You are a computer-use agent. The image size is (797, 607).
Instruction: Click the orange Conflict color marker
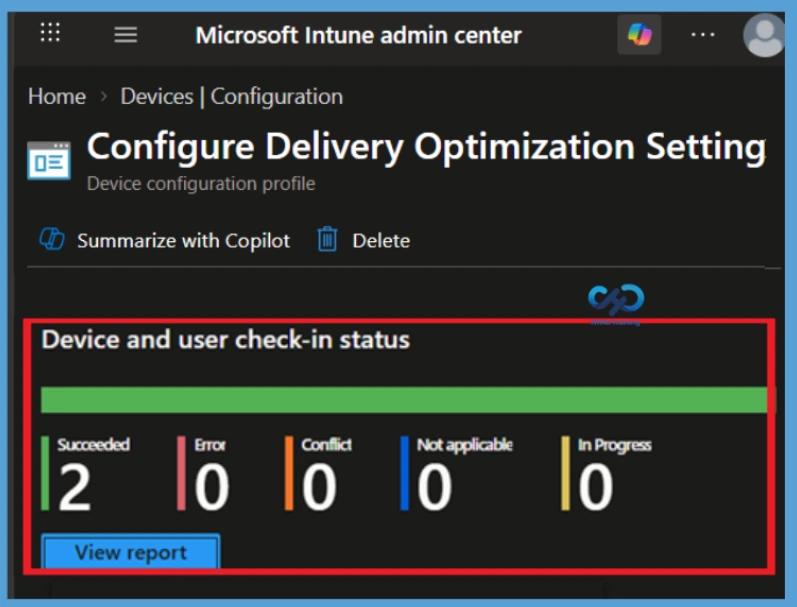pyautogui.click(x=289, y=473)
